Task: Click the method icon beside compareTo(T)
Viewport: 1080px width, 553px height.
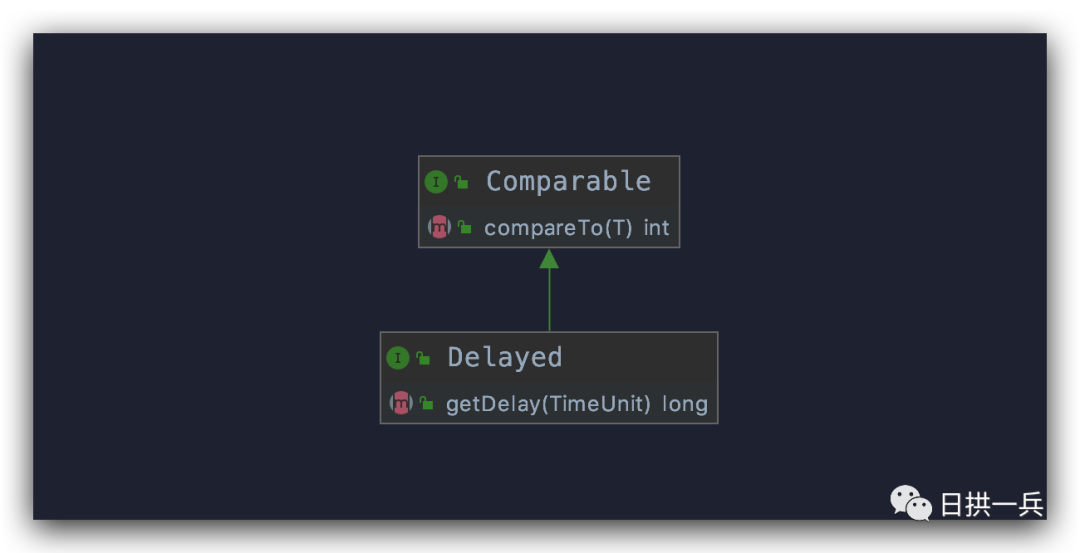Action: (439, 227)
